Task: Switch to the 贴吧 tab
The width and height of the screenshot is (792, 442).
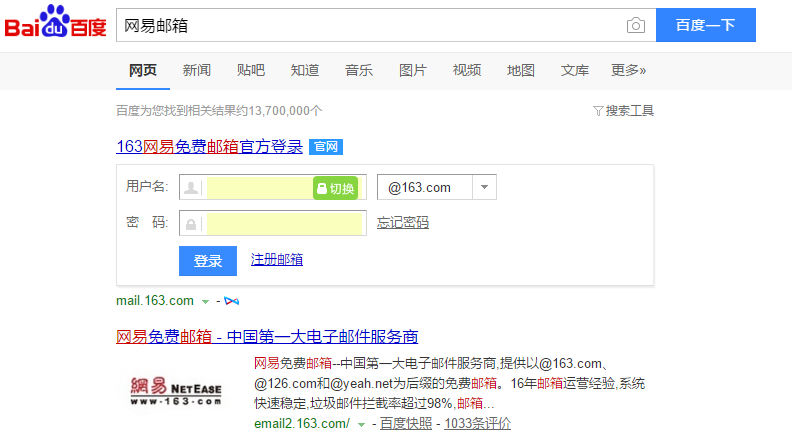Action: 251,70
